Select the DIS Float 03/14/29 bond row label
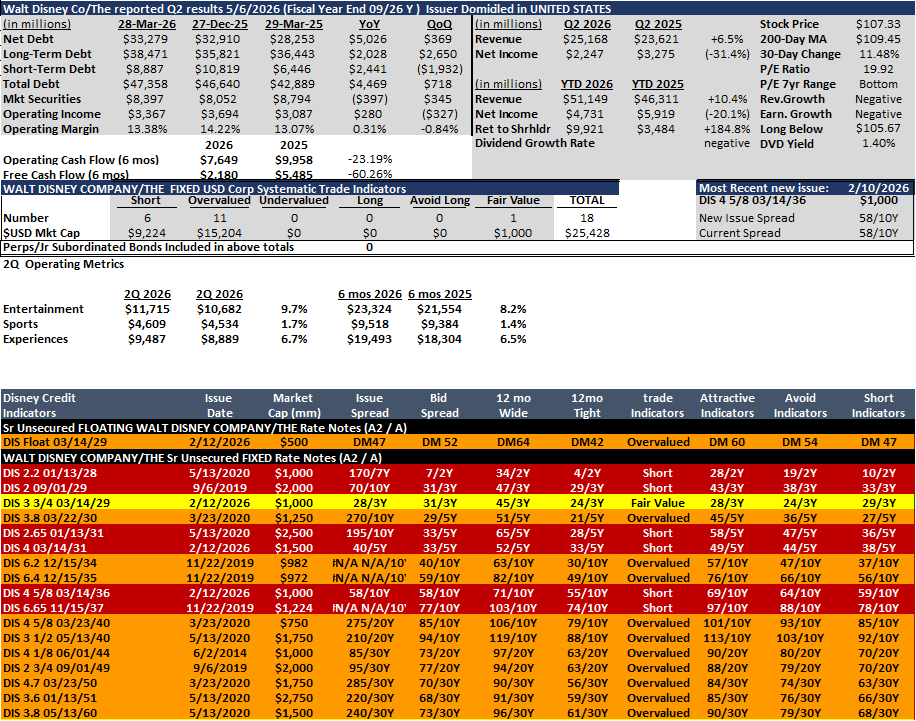The height and width of the screenshot is (721, 916). click(55, 442)
